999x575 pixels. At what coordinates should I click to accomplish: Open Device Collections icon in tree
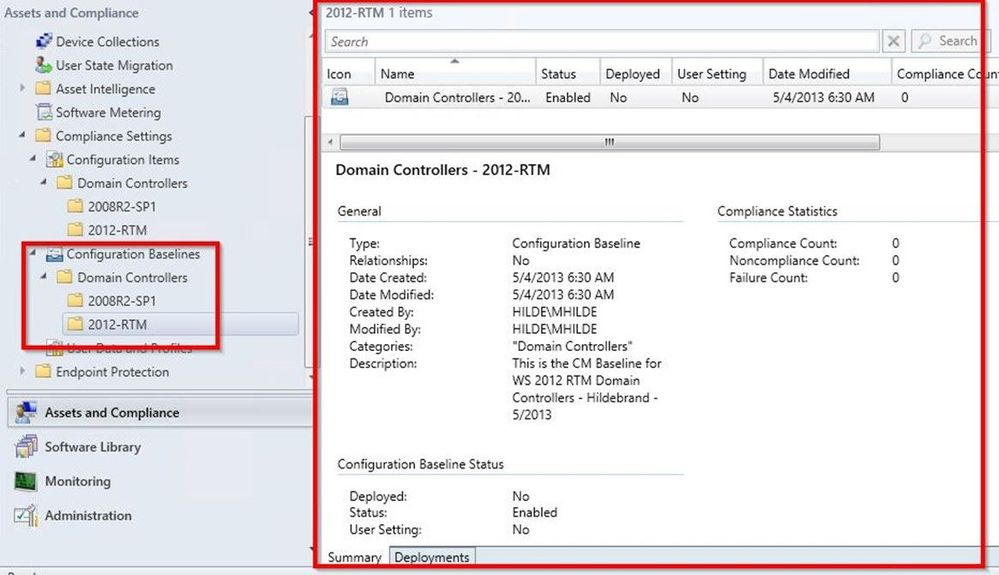tap(44, 41)
